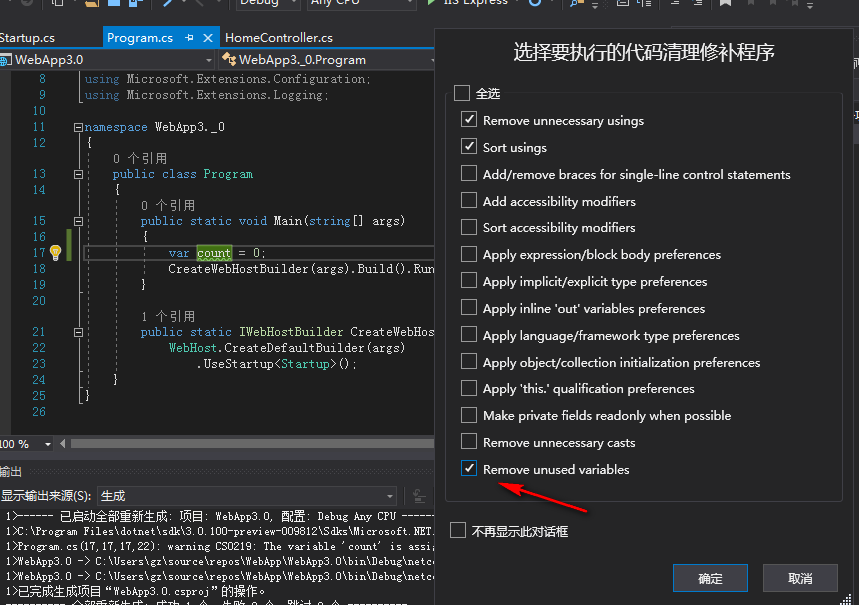Click the warning CS0219 output line
Viewport: 859px width, 605px height.
[220, 546]
